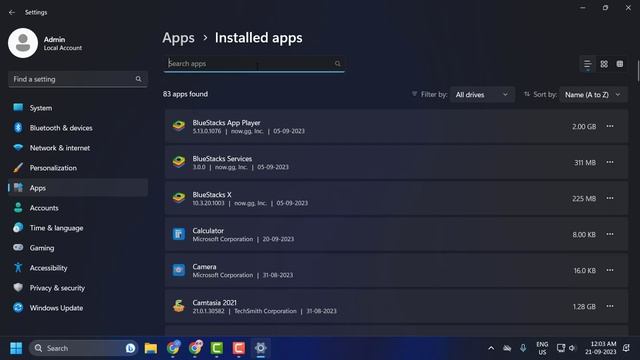Switch to table view layout

pos(620,64)
